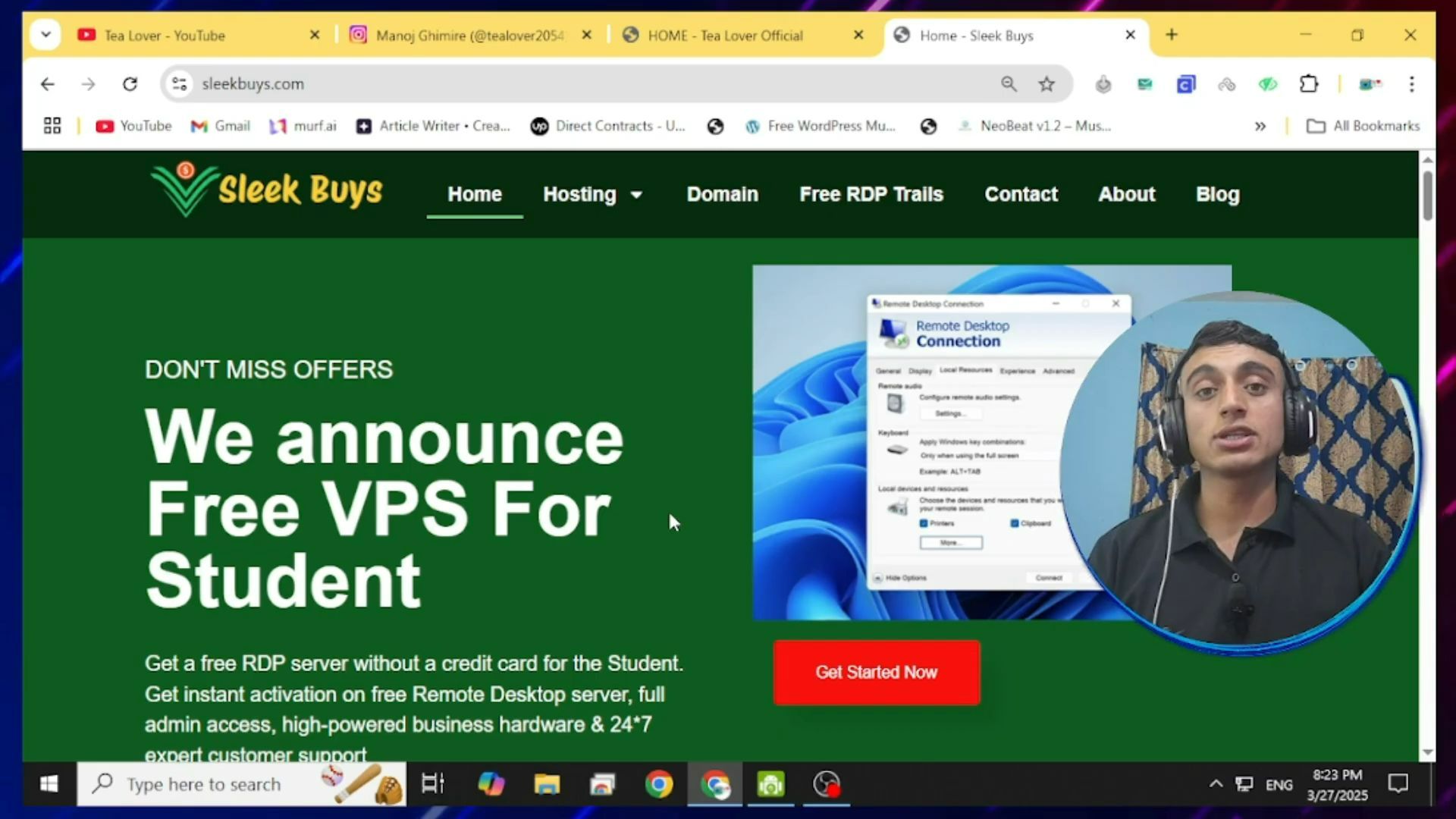
Task: Expand the Hosting dropdown menu
Action: (x=592, y=194)
